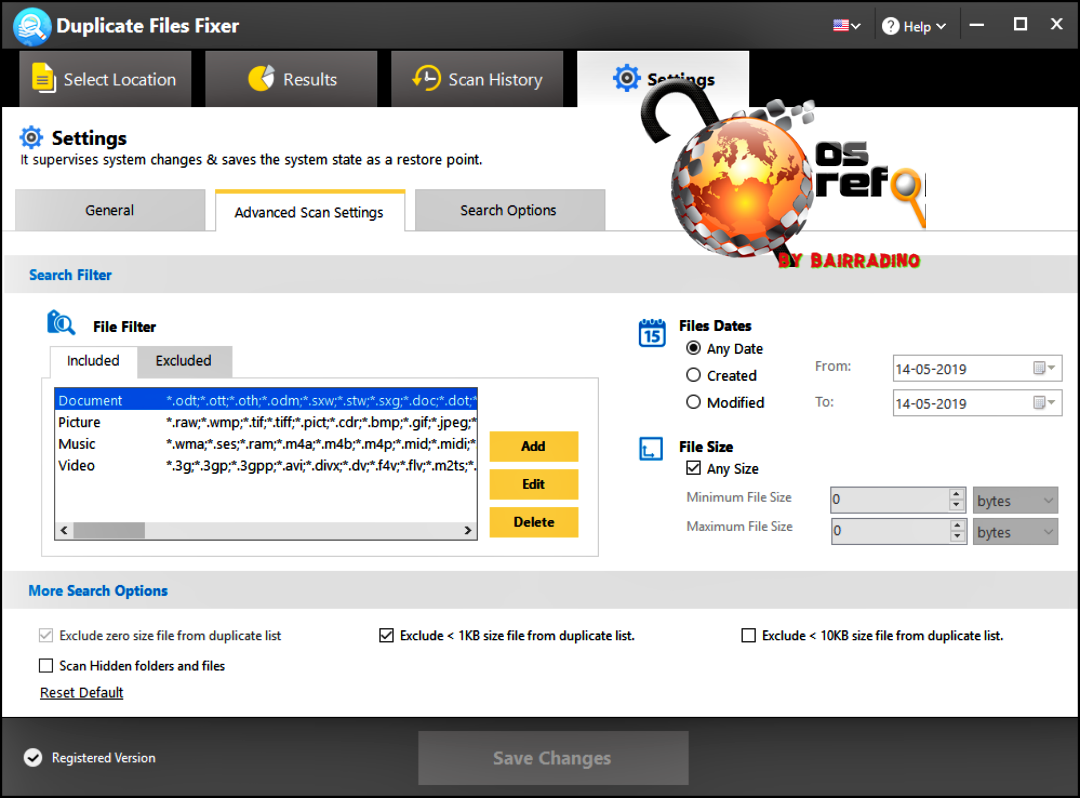Expand the language selection dropdown arrow
Image resolution: width=1080 pixels, height=798 pixels.
pos(855,26)
